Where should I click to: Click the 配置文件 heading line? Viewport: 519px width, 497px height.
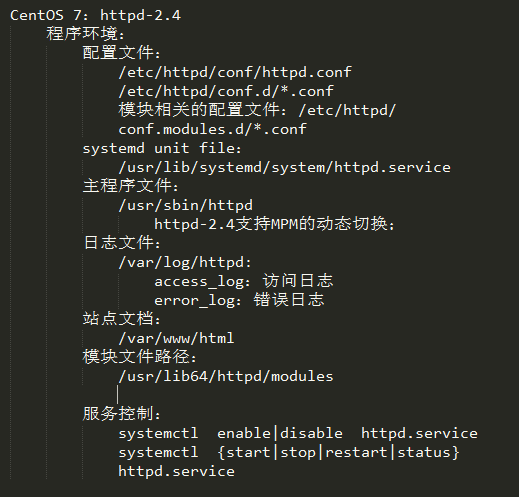coord(122,53)
